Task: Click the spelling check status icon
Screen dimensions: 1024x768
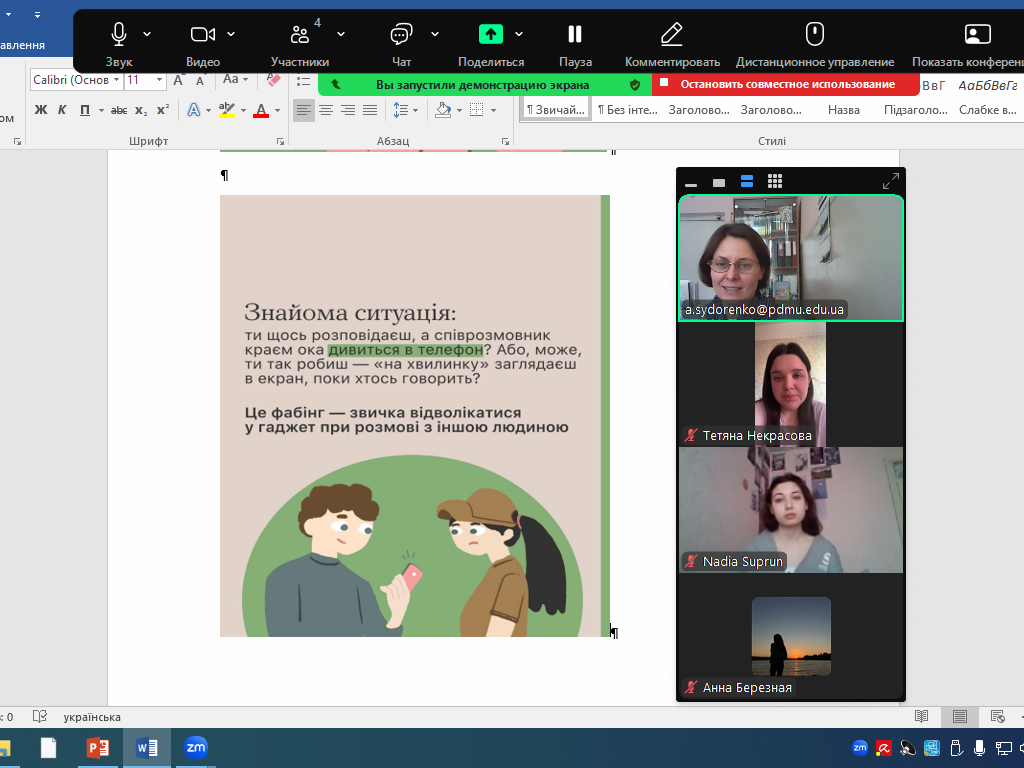Action: pos(40,717)
